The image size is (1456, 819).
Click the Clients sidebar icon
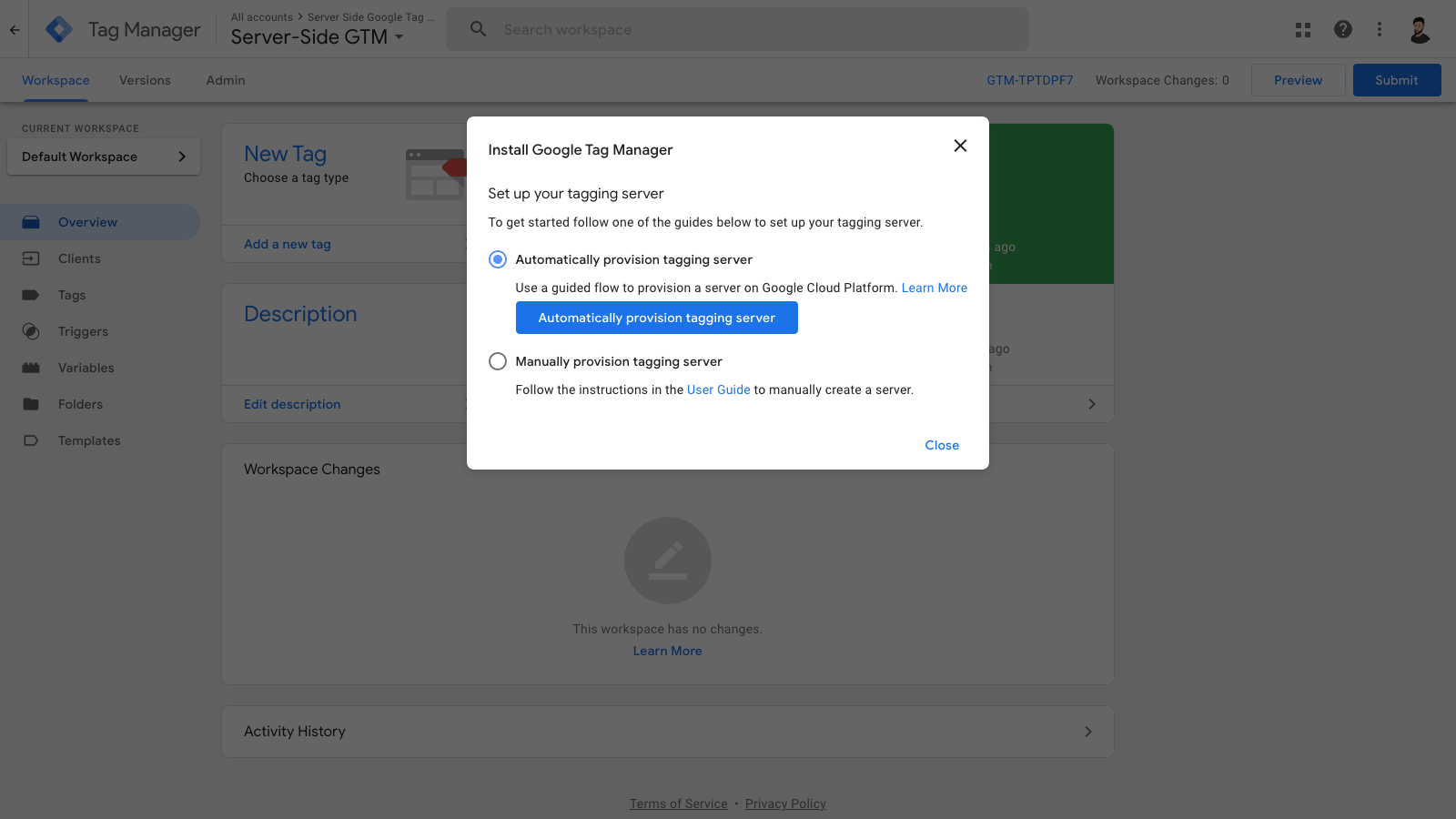[x=31, y=258]
